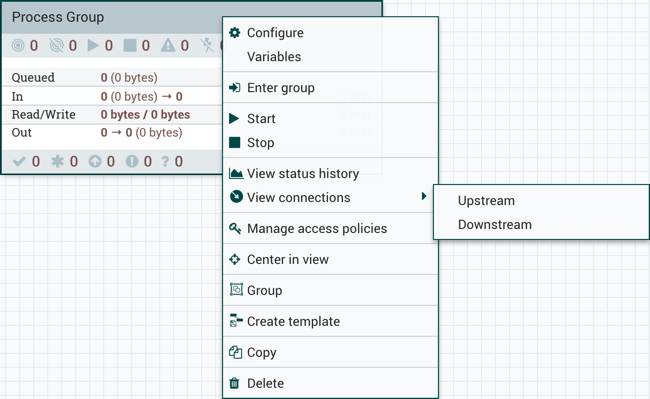Select Upstream from connections submenu
The width and height of the screenshot is (650, 399).
(486, 201)
